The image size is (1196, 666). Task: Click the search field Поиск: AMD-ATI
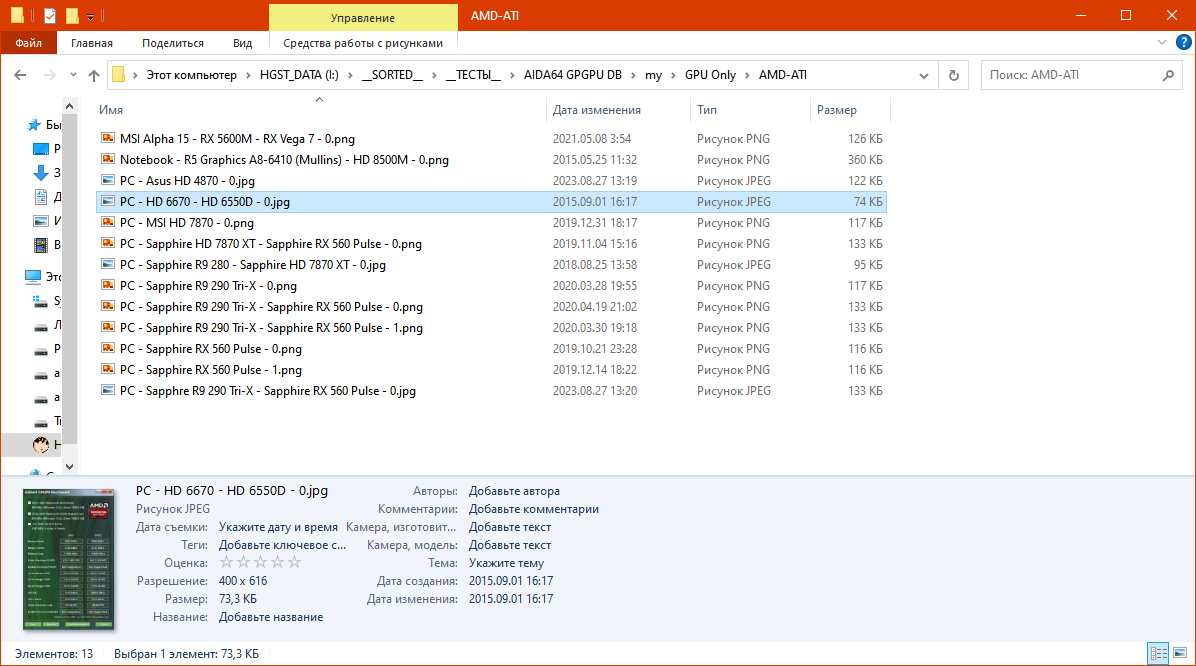point(1072,75)
